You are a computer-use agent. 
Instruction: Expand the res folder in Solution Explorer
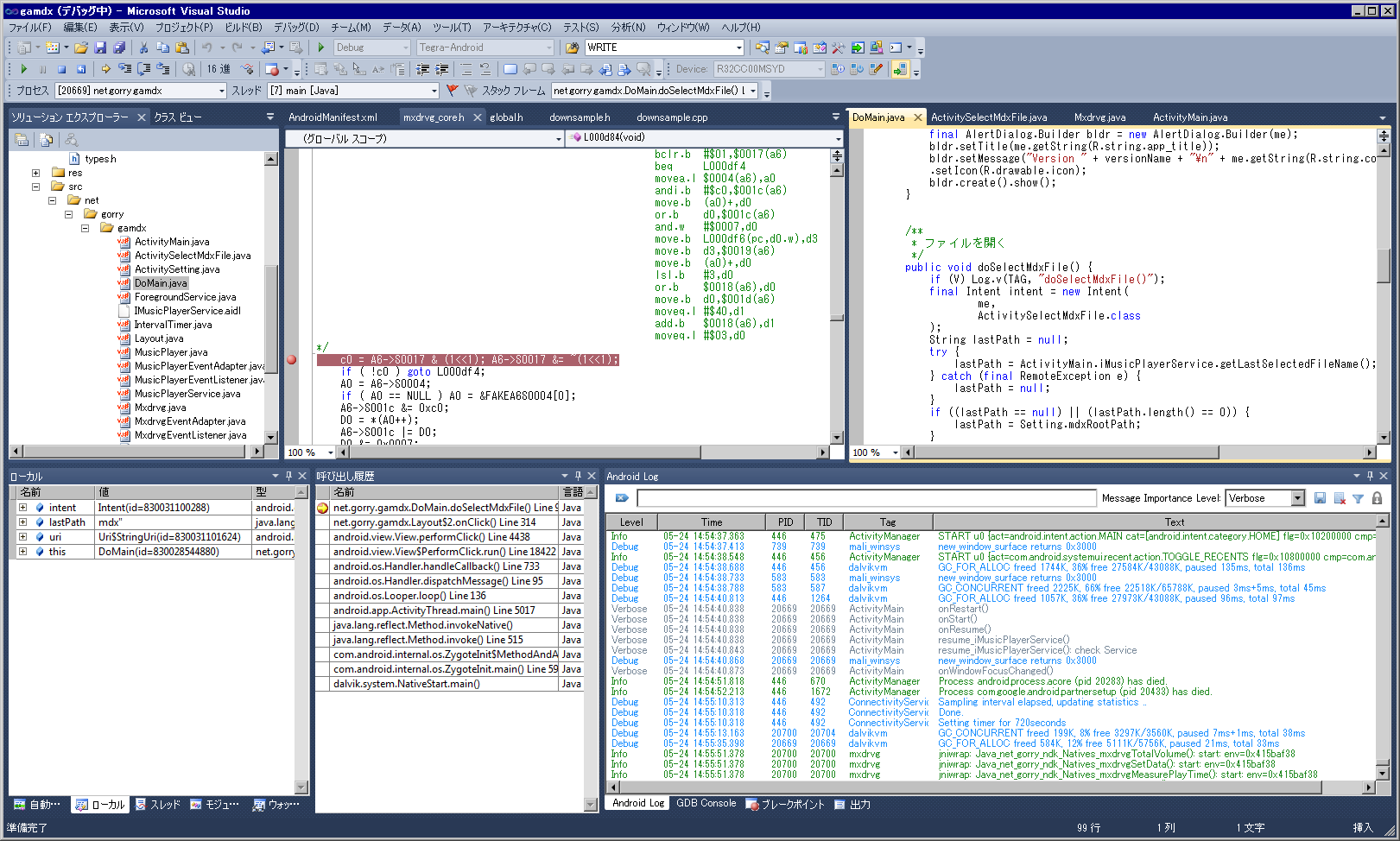point(35,173)
